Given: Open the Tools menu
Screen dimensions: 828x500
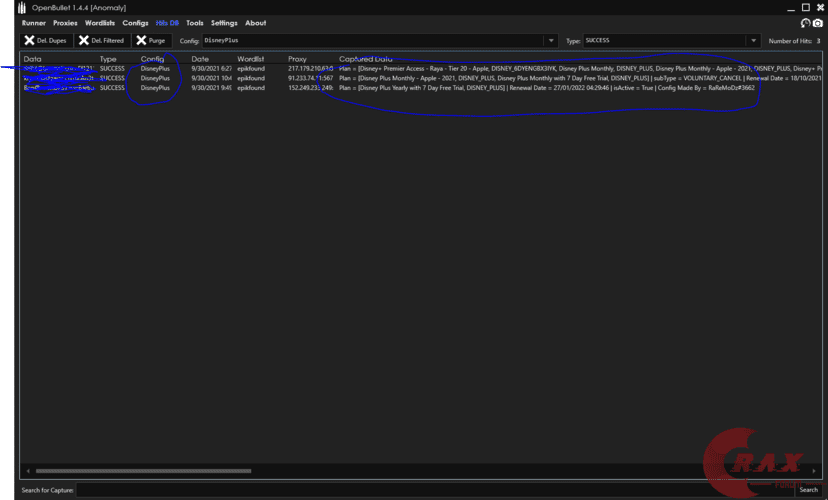Looking at the screenshot, I should point(194,23).
